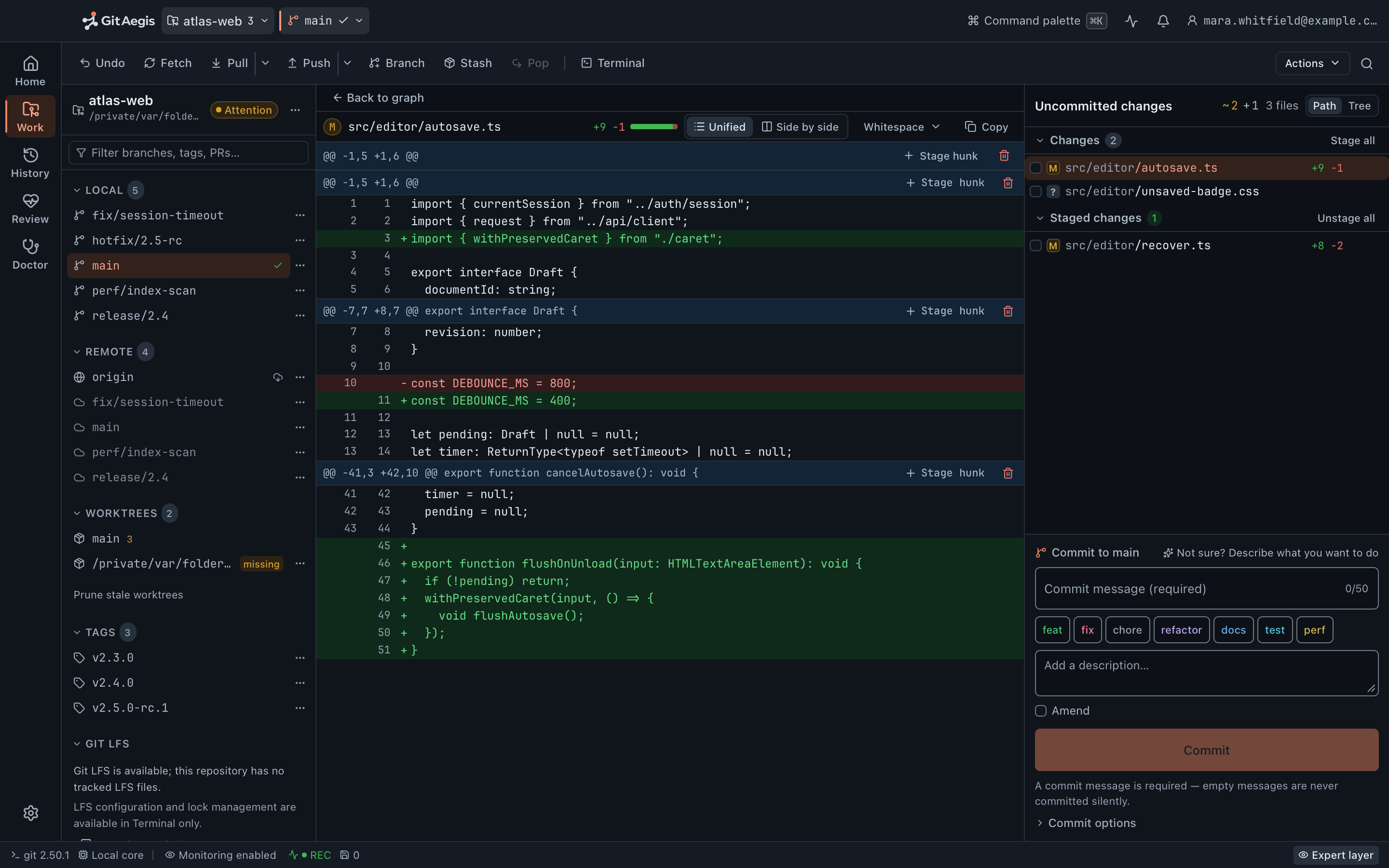The image size is (1389, 868).
Task: Discard the cancelAutosave hunk with trash icon
Action: click(x=1008, y=473)
